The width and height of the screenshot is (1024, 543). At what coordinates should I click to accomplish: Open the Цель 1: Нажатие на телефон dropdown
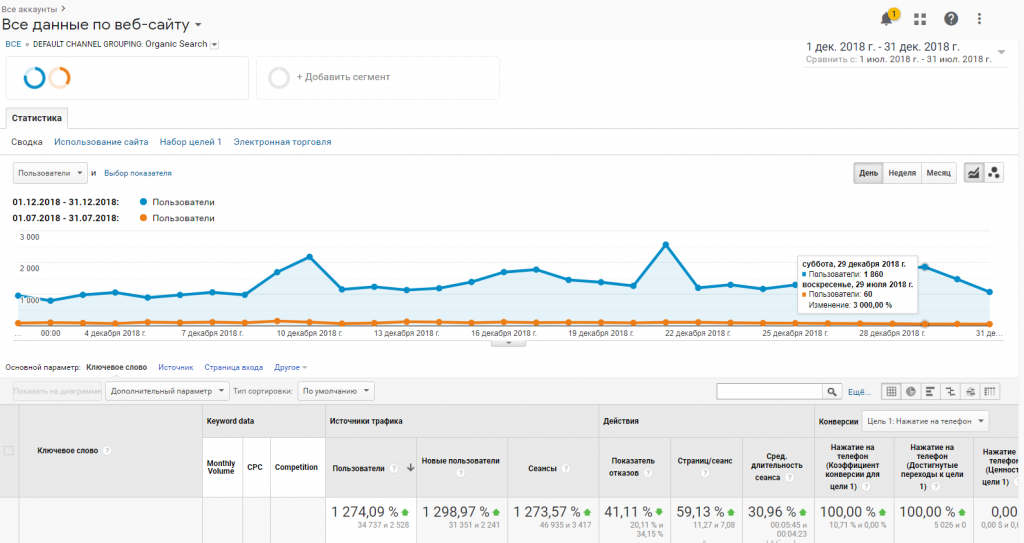coord(927,421)
